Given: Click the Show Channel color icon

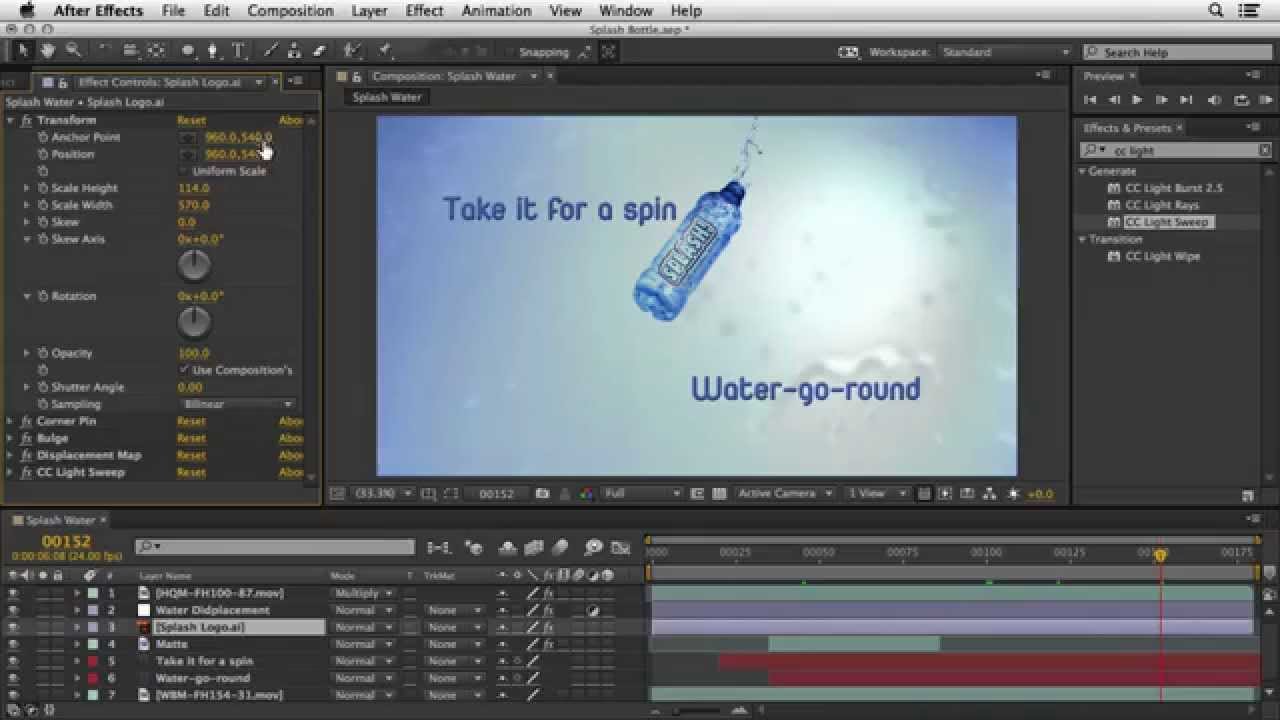Looking at the screenshot, I should [x=586, y=494].
